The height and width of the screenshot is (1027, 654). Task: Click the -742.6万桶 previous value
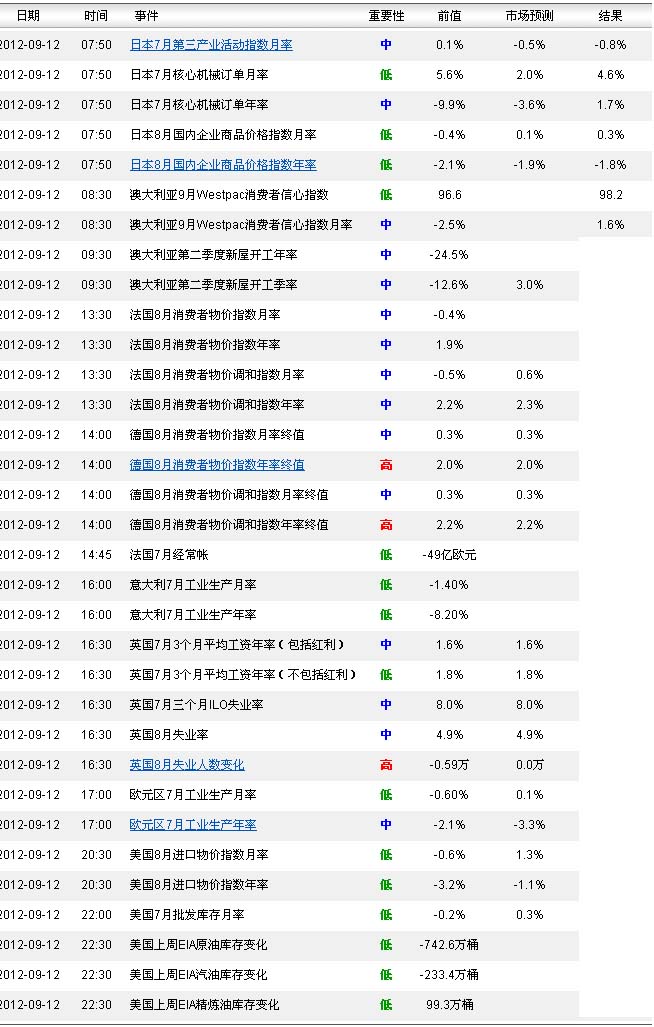click(x=449, y=945)
